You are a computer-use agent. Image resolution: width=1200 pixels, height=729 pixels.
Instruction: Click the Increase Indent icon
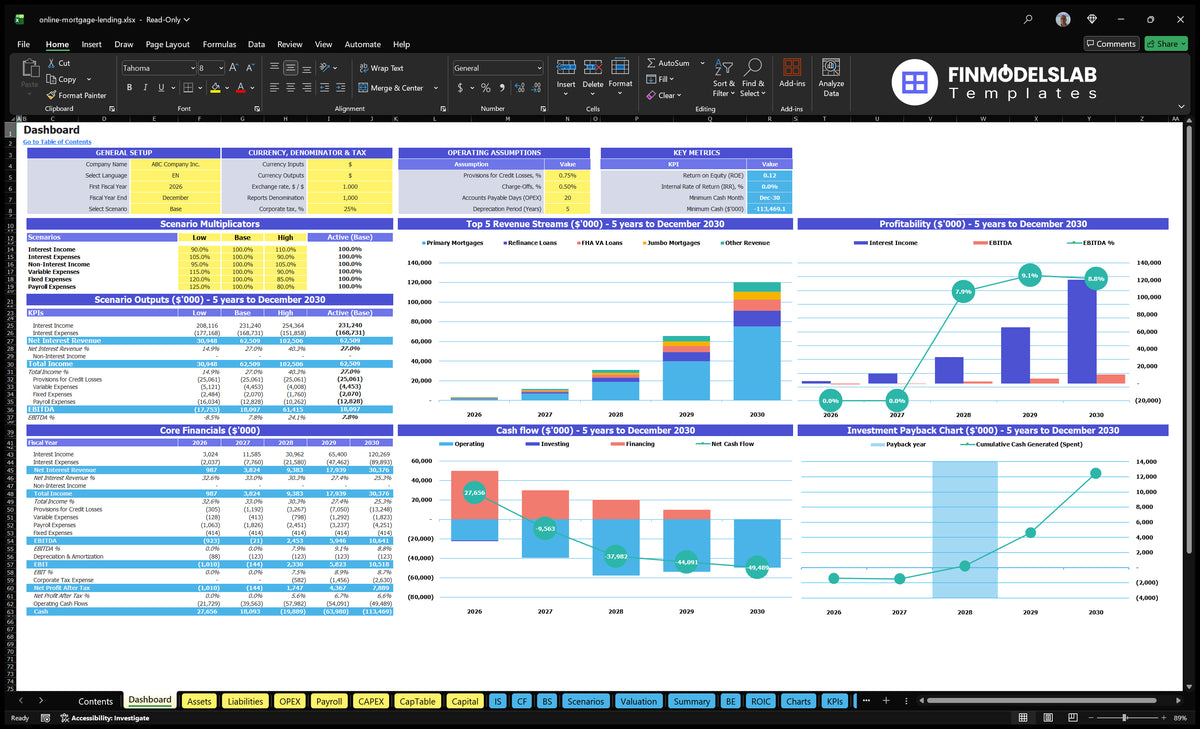[339, 88]
